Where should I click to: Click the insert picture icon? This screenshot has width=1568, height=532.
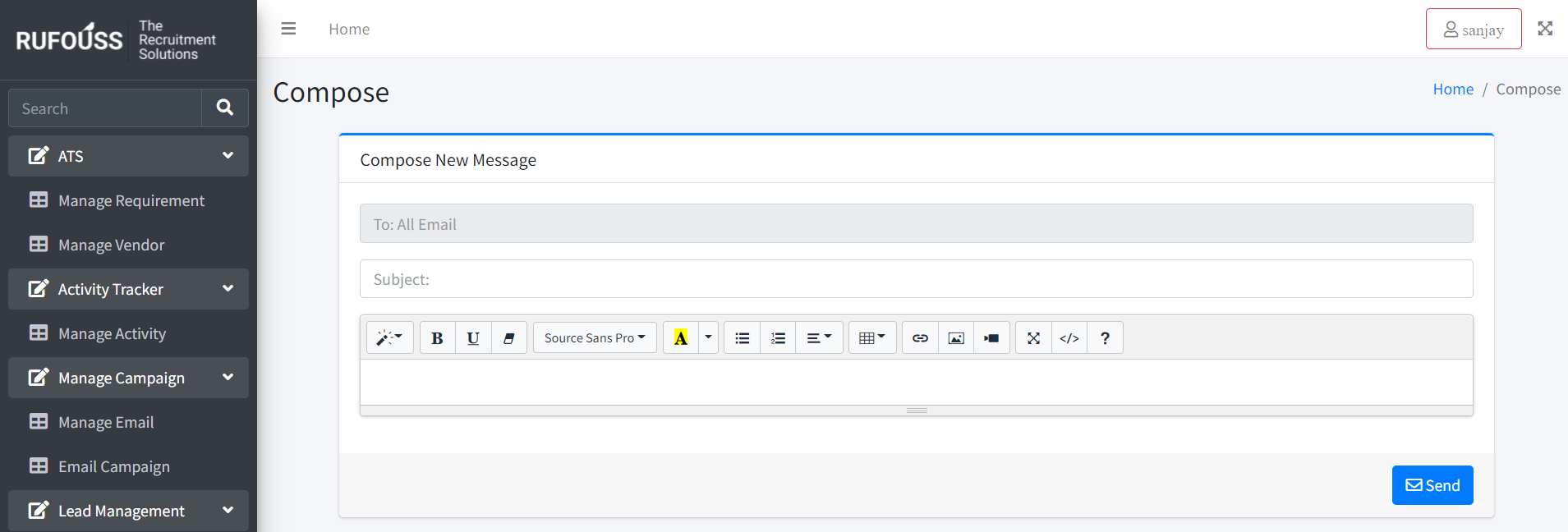pos(956,338)
